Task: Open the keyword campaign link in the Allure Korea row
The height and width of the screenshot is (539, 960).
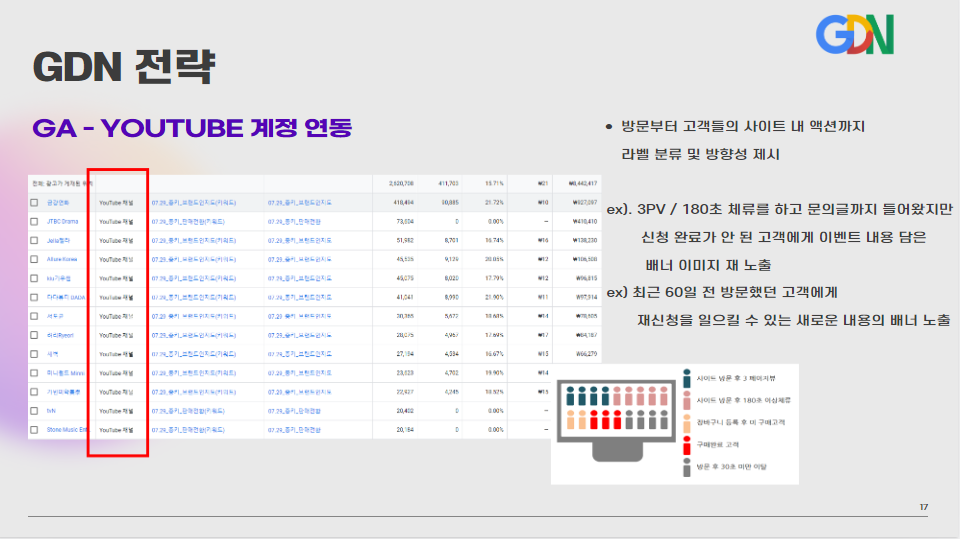Action: [x=193, y=260]
